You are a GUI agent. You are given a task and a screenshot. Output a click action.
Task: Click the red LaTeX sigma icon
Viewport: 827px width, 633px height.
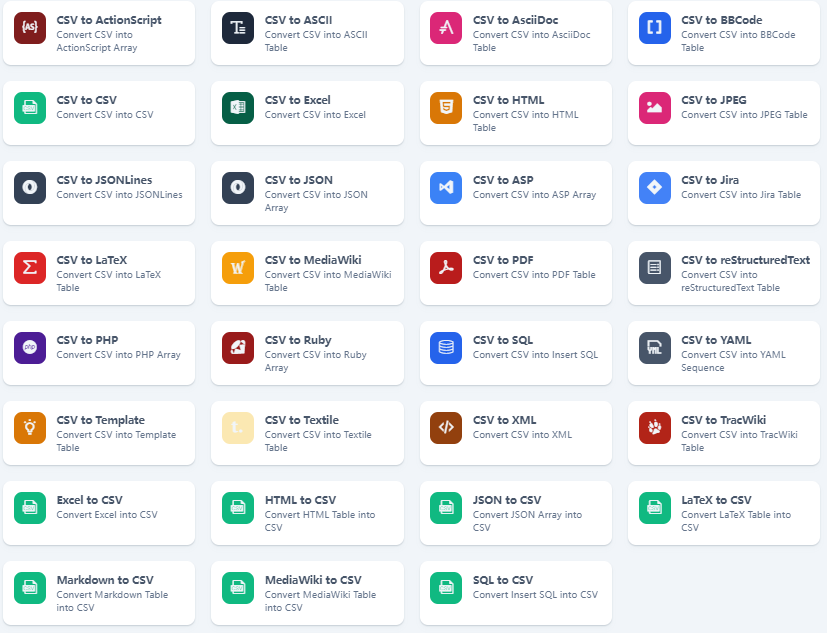[x=30, y=267]
